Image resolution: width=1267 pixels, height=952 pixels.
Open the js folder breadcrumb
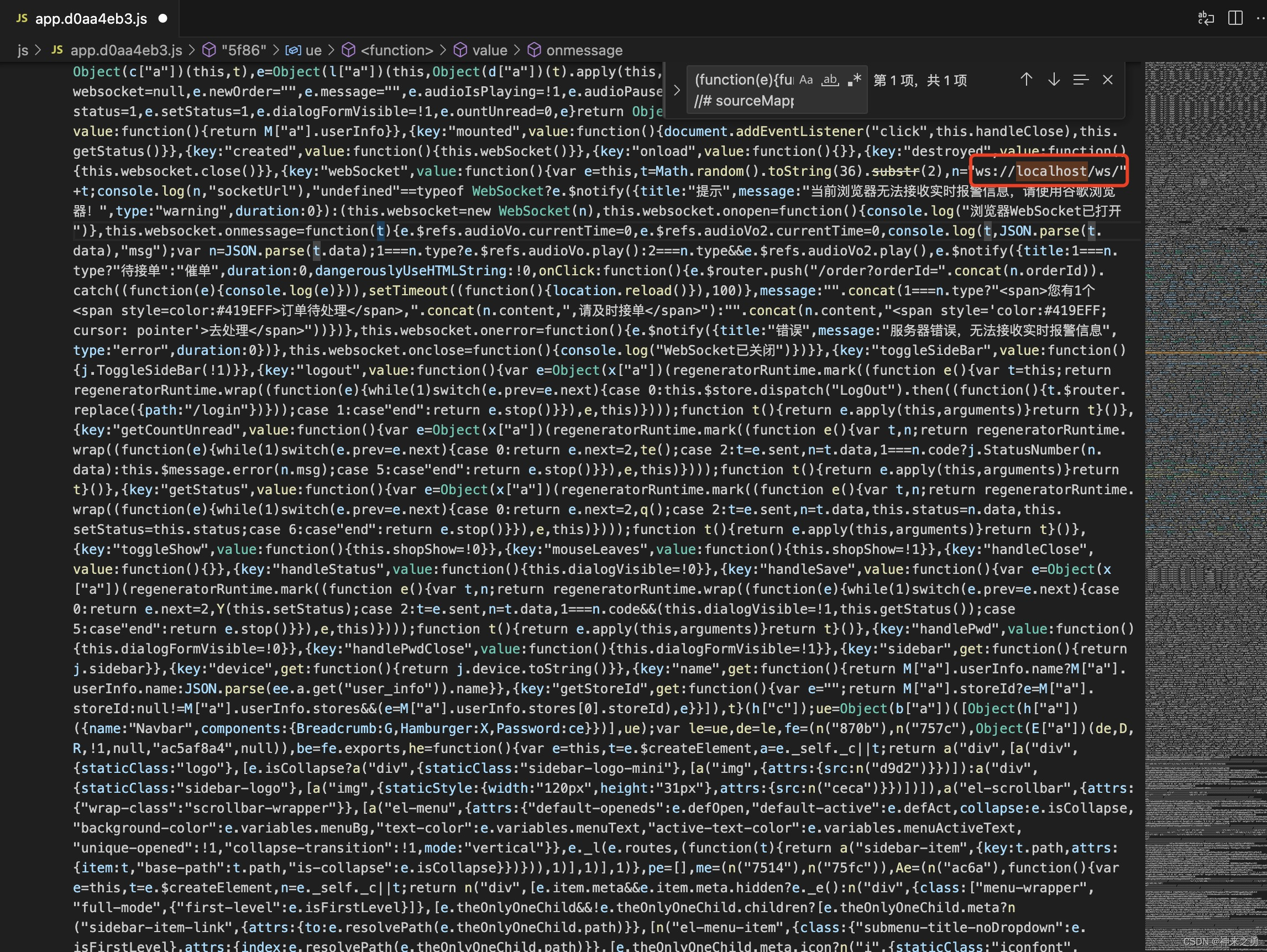[22, 50]
